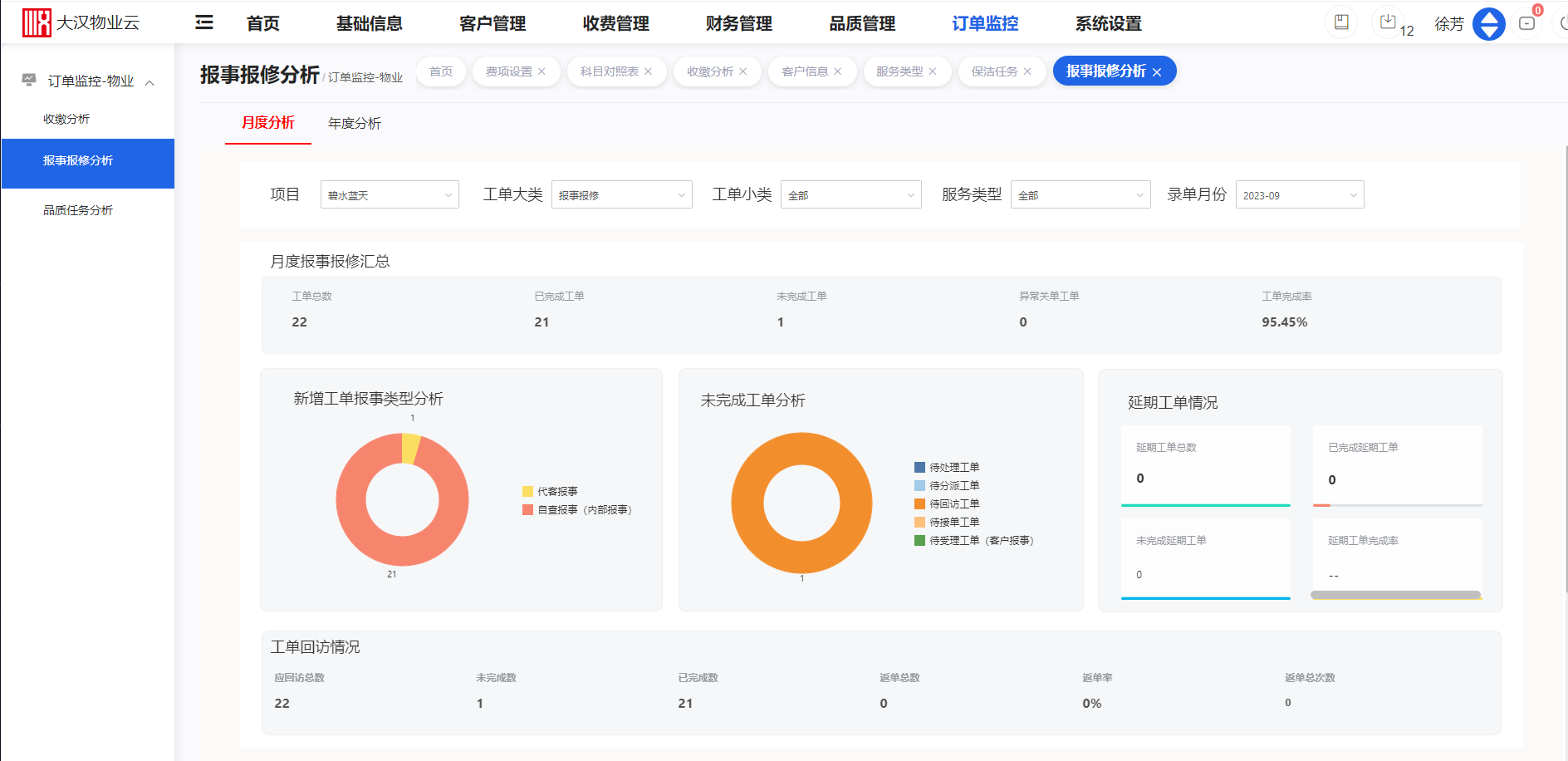Close the 费项设置 tab
The width and height of the screenshot is (1568, 761).
click(541, 71)
